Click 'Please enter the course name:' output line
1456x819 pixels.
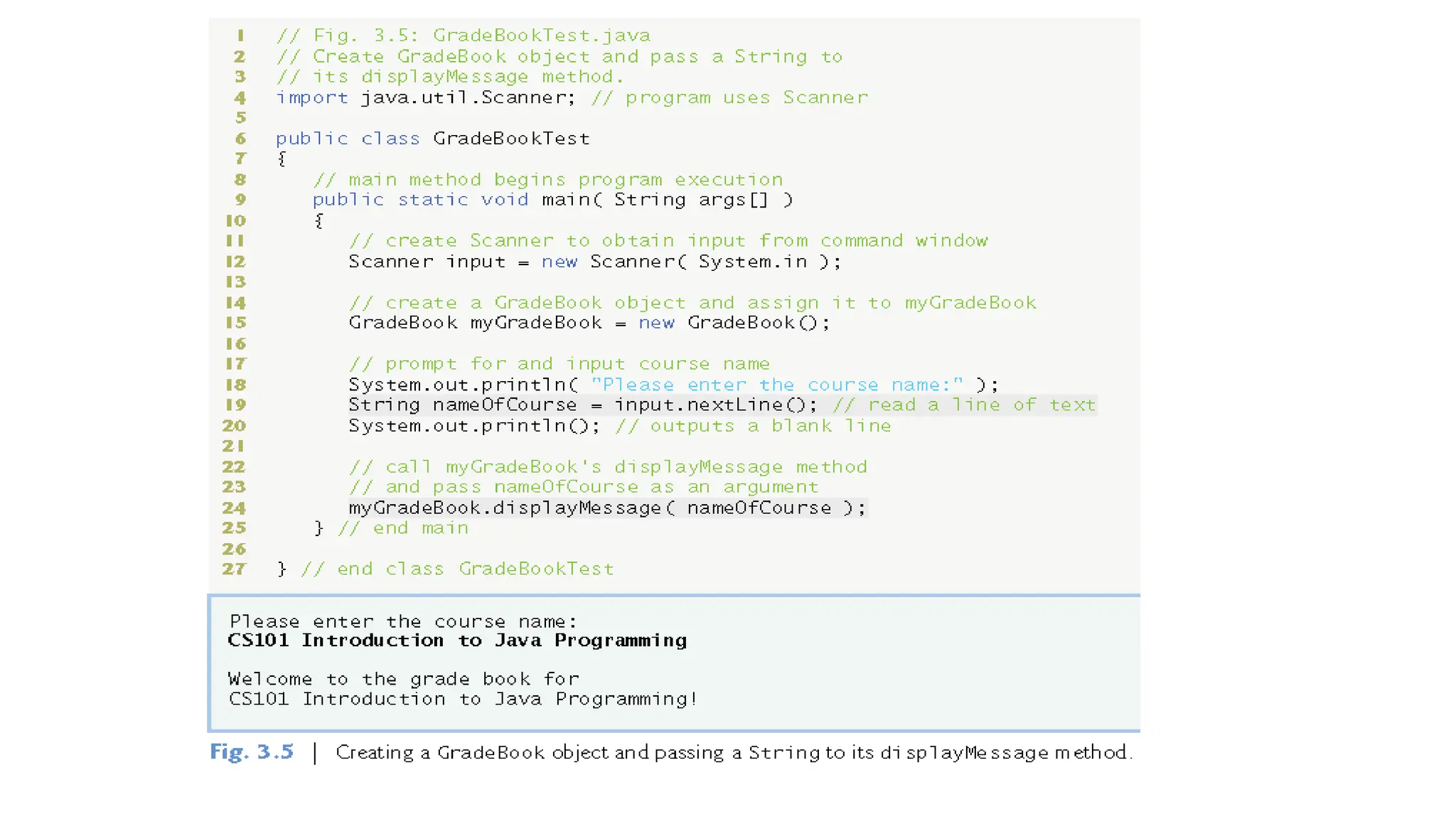(403, 621)
